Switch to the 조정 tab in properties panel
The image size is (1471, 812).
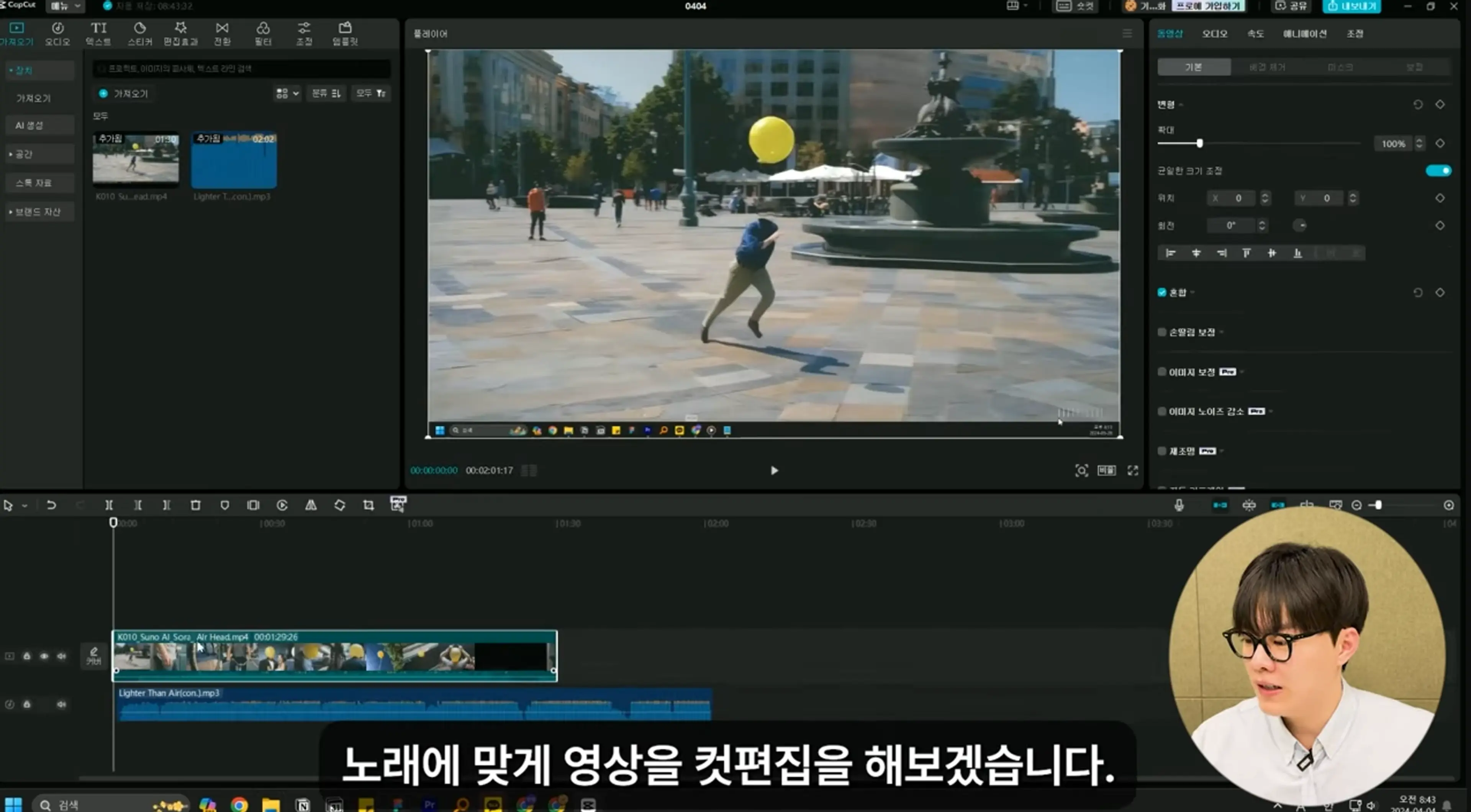1355,34
